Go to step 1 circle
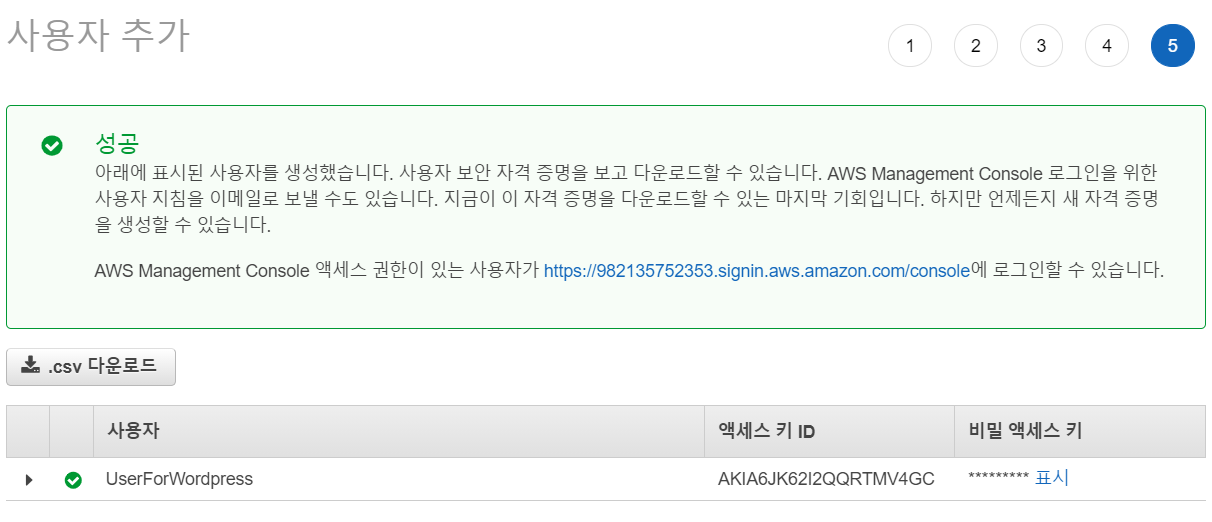Screen dimensions: 1212x522 910,46
